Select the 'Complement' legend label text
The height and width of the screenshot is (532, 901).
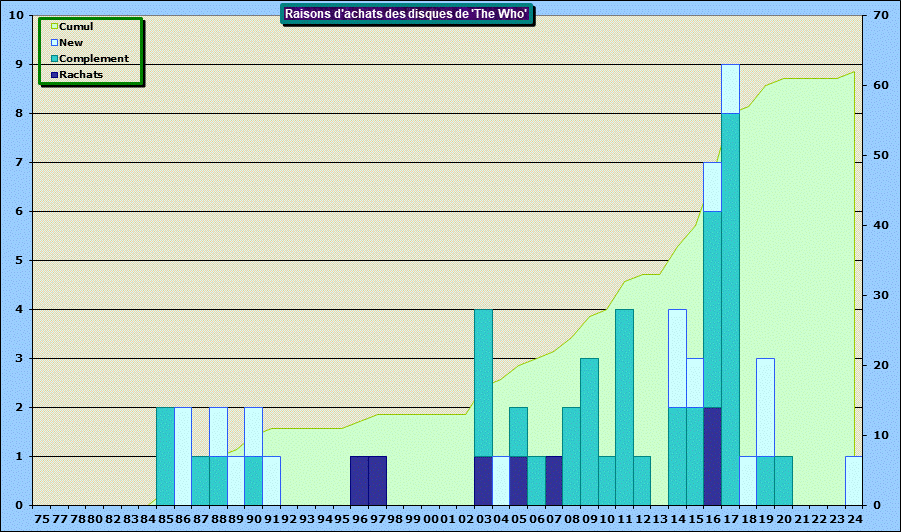click(x=94, y=59)
